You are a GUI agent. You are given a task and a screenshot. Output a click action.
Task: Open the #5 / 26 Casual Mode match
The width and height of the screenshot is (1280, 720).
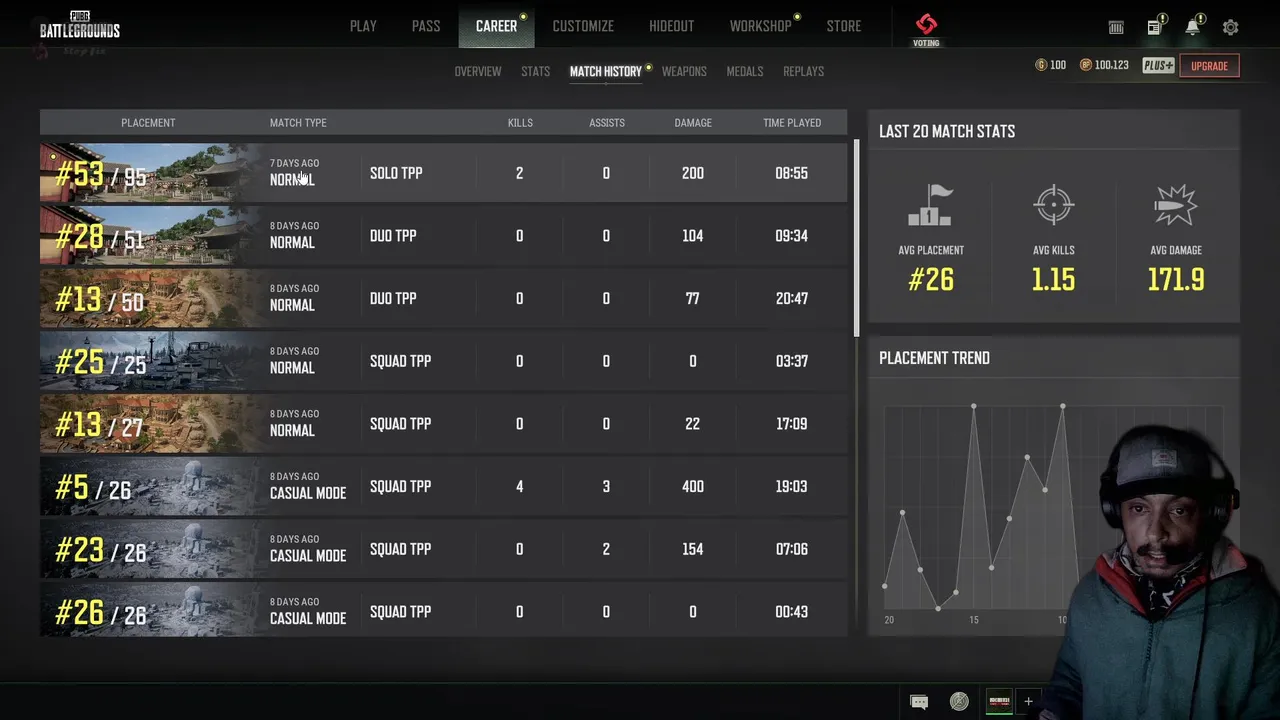pos(443,486)
